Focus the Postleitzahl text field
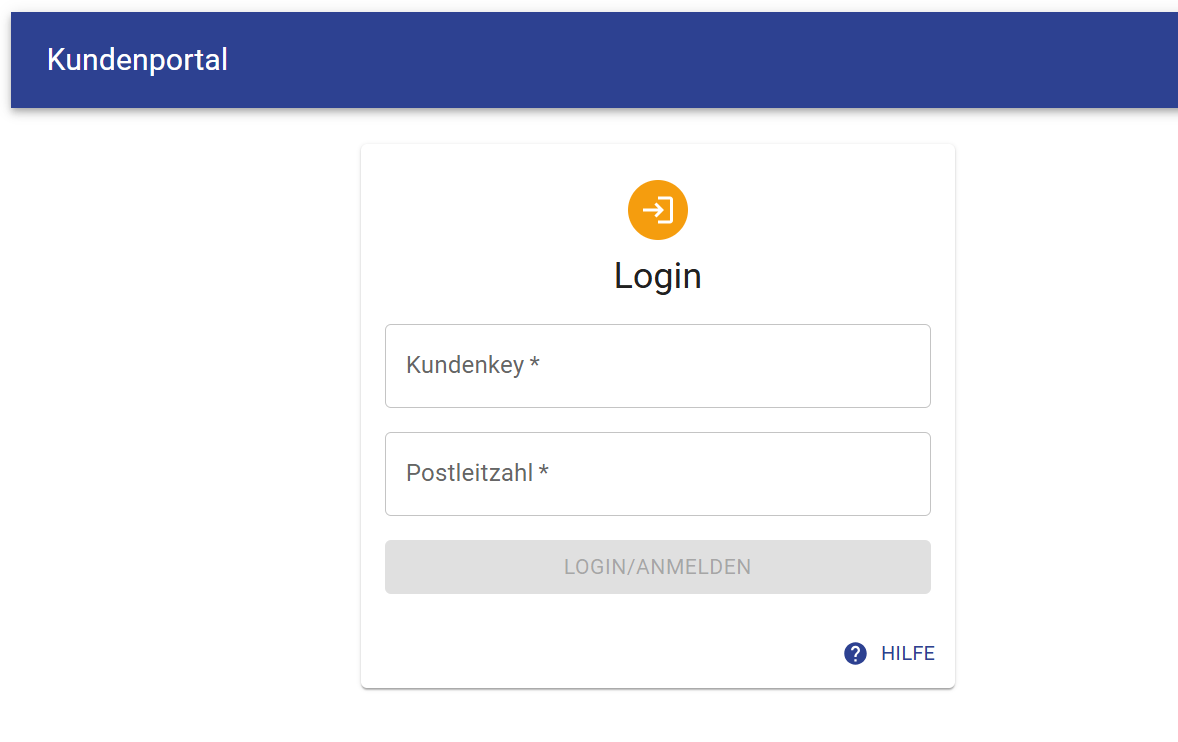The width and height of the screenshot is (1178, 742). (657, 474)
